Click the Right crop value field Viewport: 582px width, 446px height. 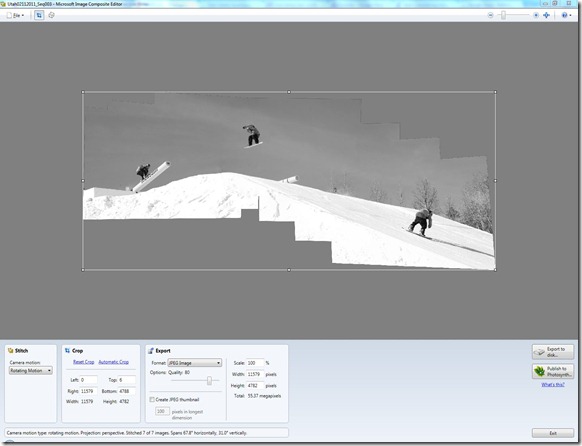(x=89, y=391)
